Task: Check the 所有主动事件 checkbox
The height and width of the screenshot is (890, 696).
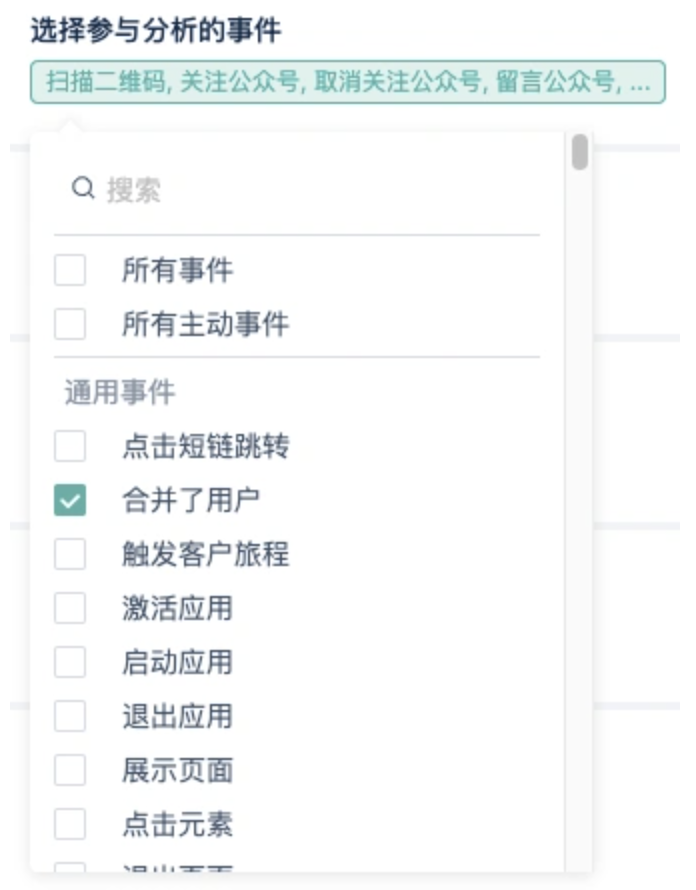Action: pyautogui.click(x=70, y=324)
